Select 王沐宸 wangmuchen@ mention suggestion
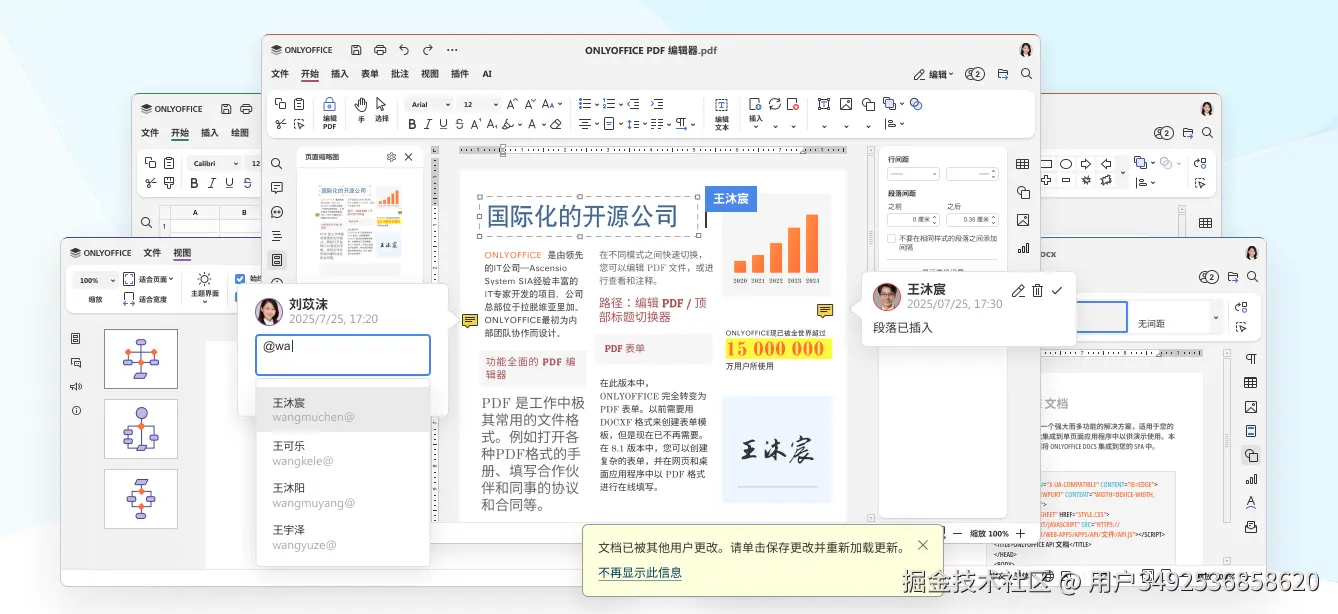The width and height of the screenshot is (1338, 614). [343, 410]
